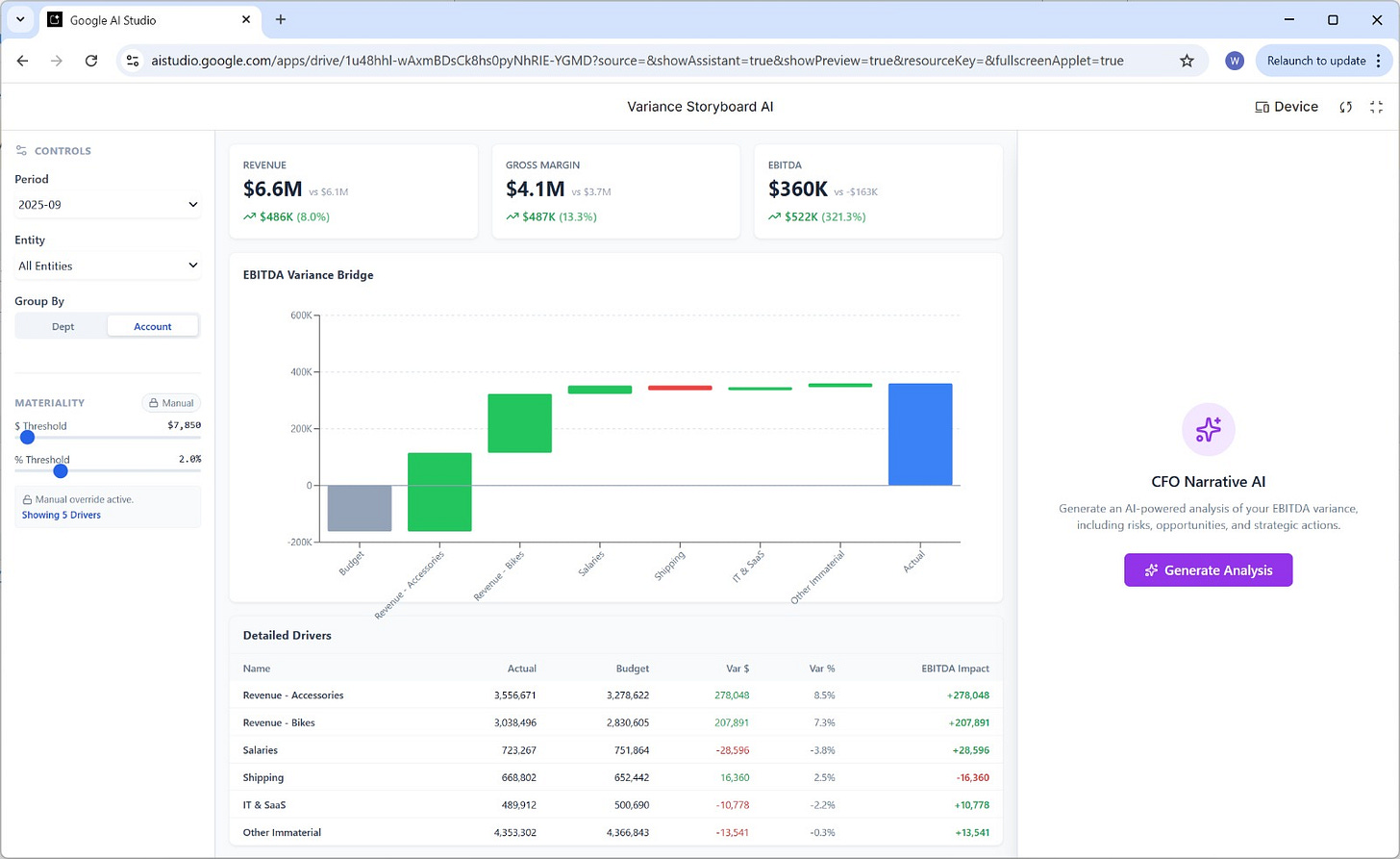Click the EBITDA $360K value

(798, 189)
